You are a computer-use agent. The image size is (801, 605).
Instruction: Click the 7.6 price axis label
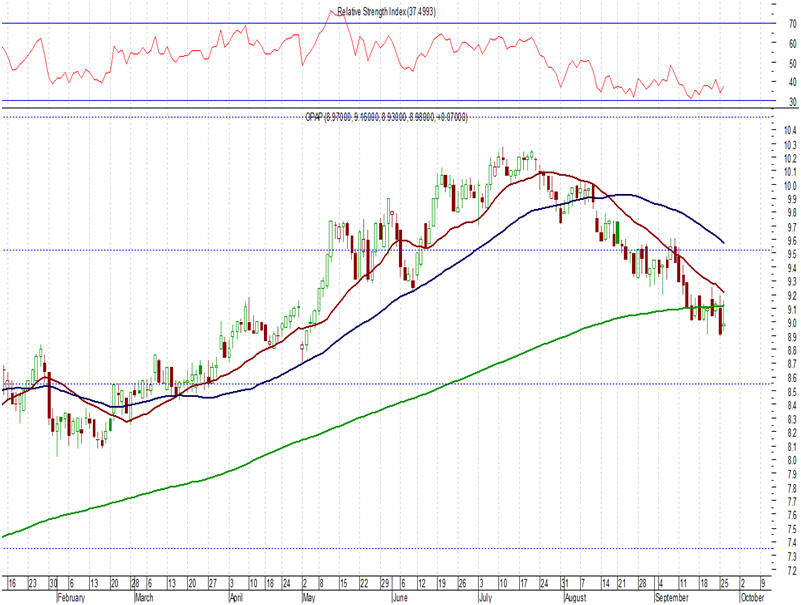792,515
